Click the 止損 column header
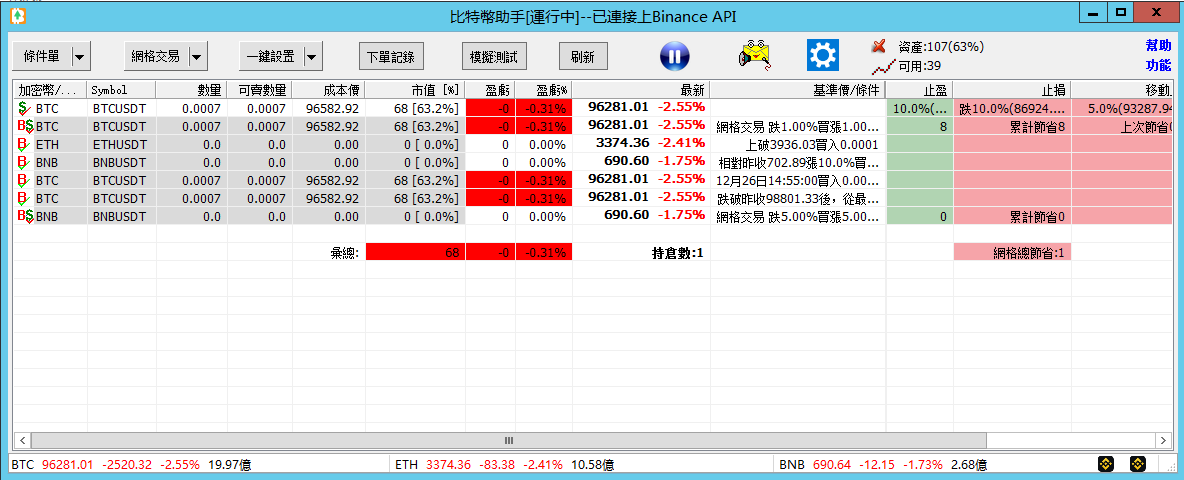The height and width of the screenshot is (480, 1184). pos(1012,90)
